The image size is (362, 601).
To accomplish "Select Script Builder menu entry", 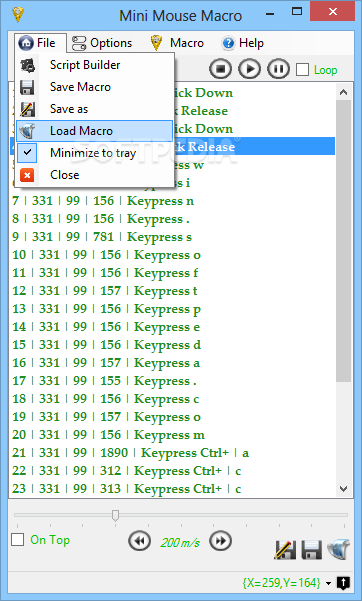I will 94,65.
